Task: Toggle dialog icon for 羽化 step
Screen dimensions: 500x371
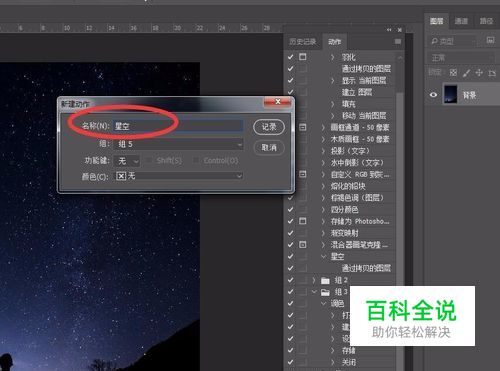Action: point(303,57)
